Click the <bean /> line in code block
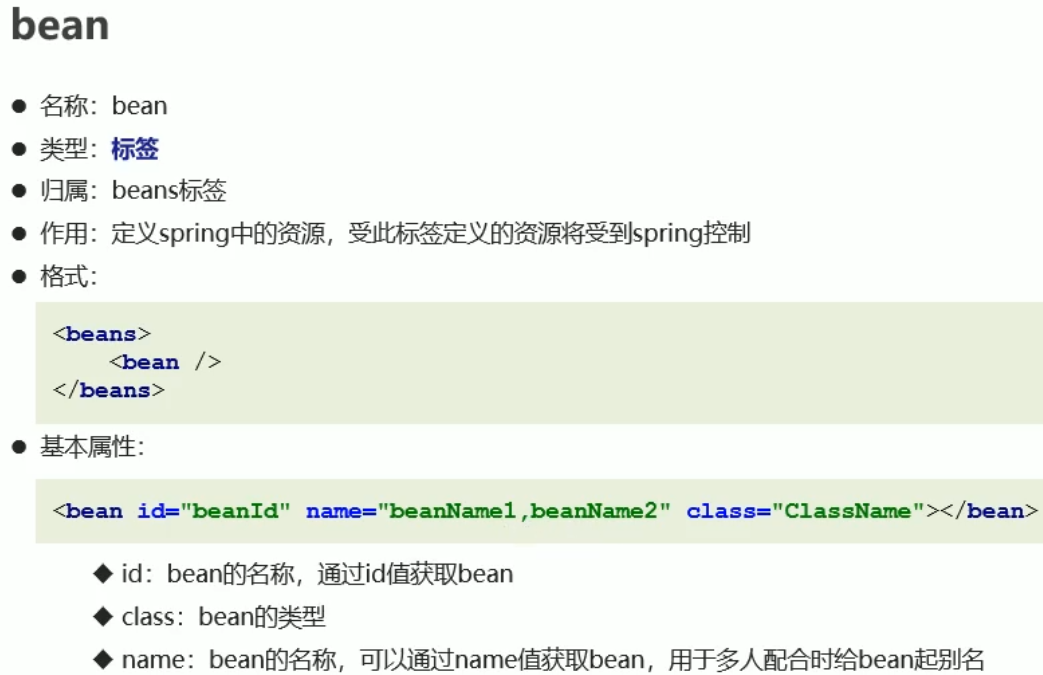 [x=166, y=362]
